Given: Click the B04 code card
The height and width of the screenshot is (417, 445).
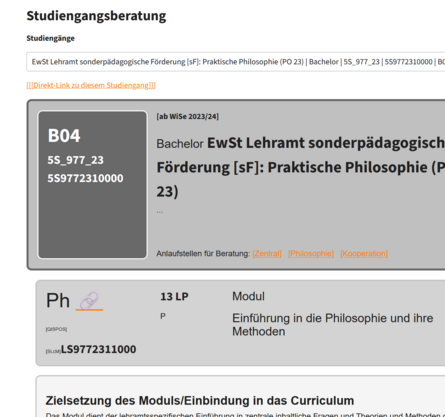Looking at the screenshot, I should coord(92,185).
